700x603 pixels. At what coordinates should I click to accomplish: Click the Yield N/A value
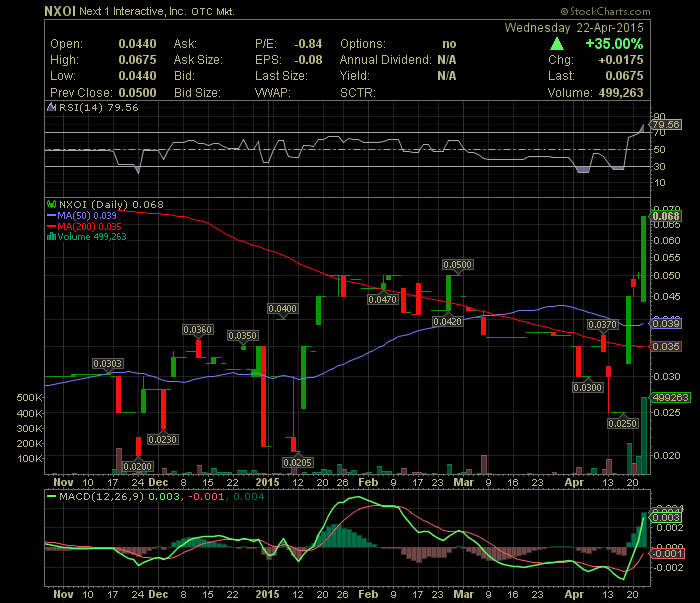click(447, 76)
